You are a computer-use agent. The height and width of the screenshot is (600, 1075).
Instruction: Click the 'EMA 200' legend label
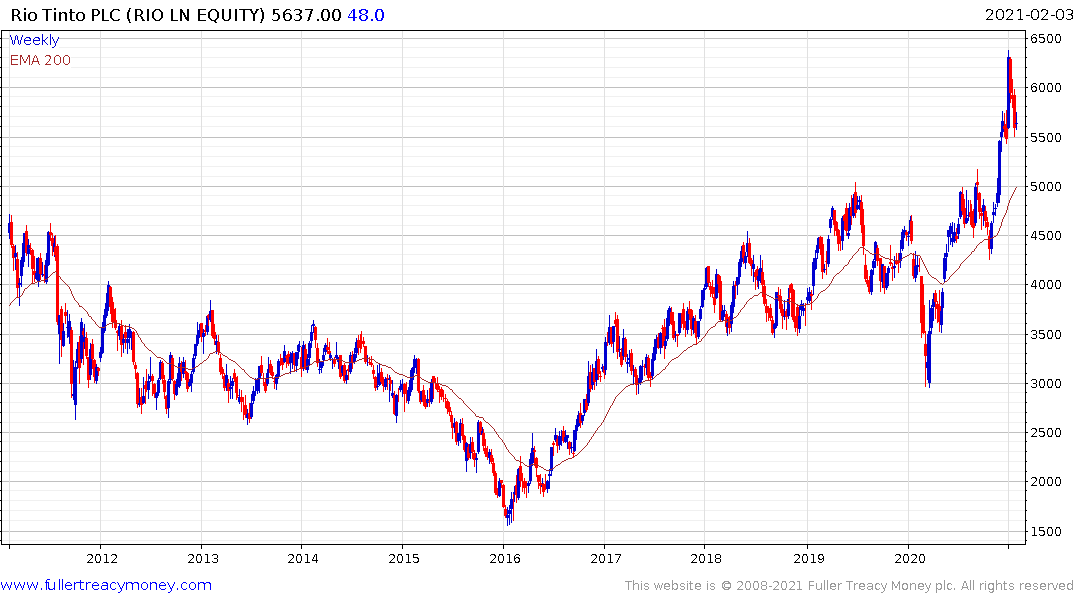(x=40, y=60)
